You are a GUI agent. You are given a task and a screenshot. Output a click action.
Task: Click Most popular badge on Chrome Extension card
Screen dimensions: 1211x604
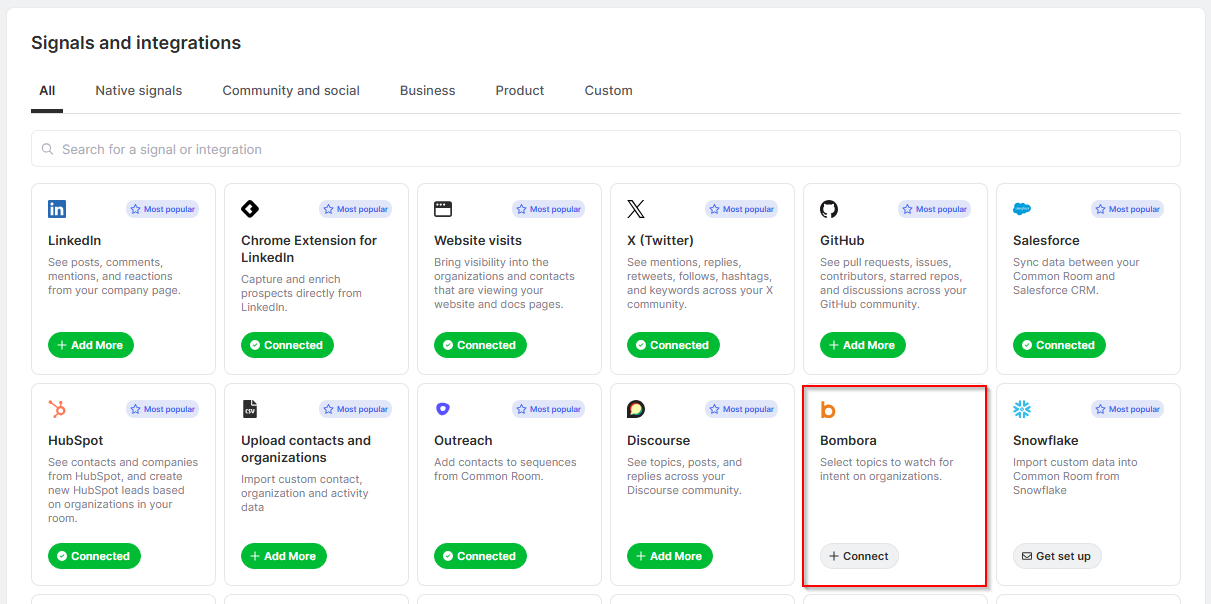[355, 209]
